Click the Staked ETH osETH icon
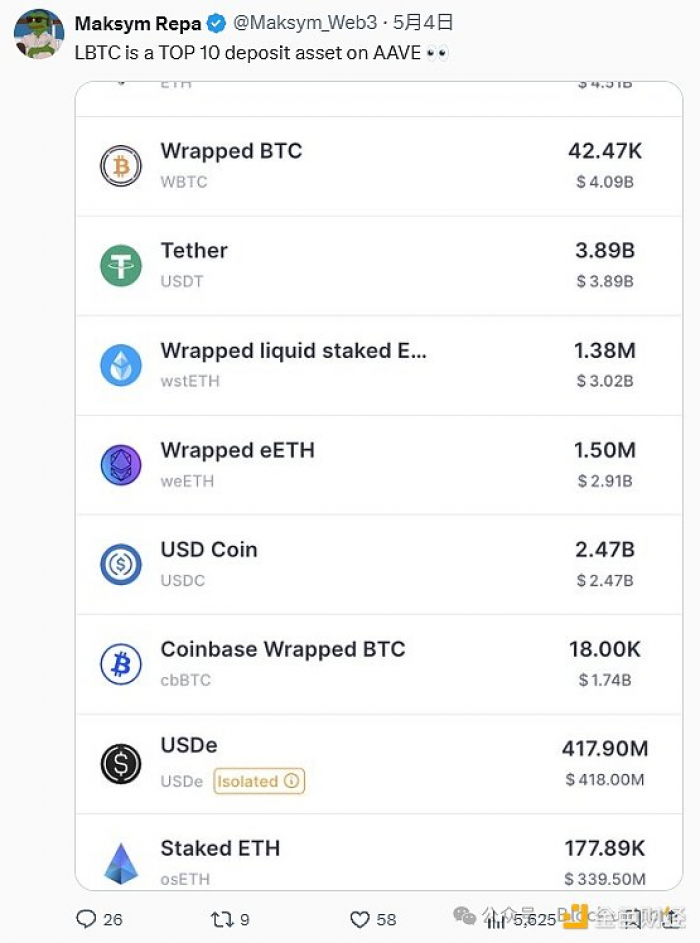Screen dimensions: 700x943 pyautogui.click(x=121, y=863)
